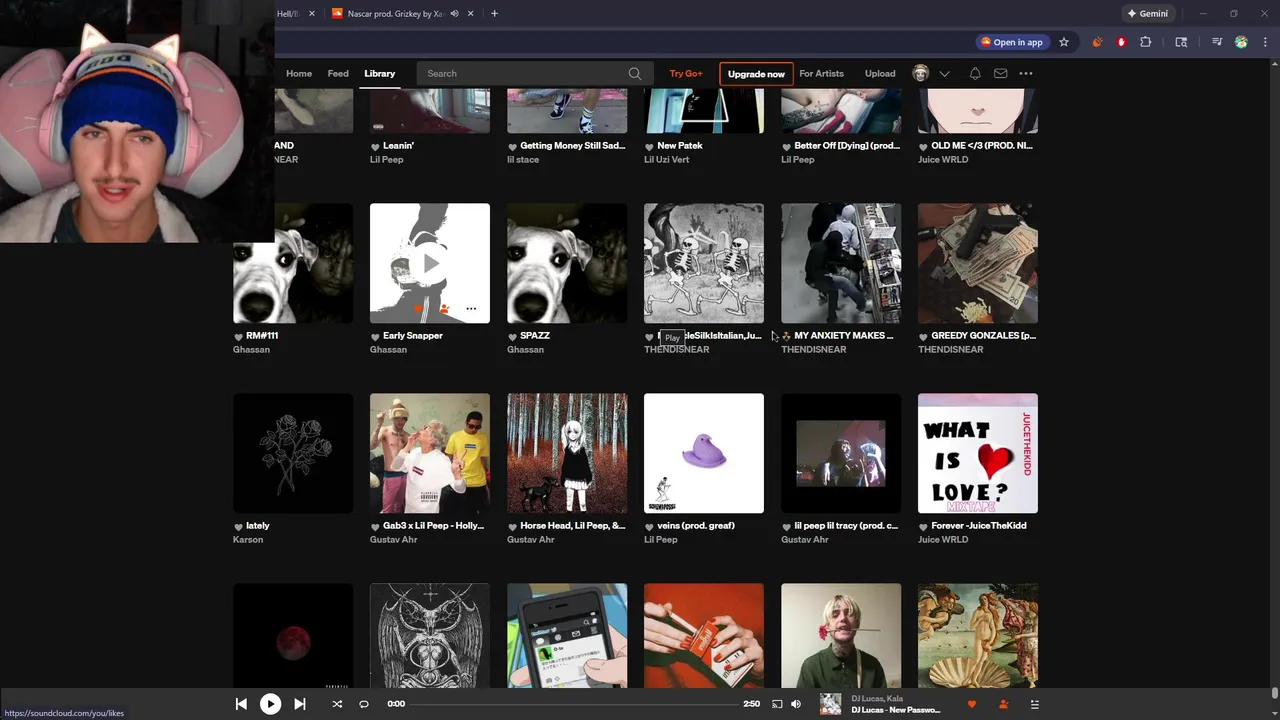Bookmark page with star icon
Image resolution: width=1280 pixels, height=720 pixels.
[1064, 42]
